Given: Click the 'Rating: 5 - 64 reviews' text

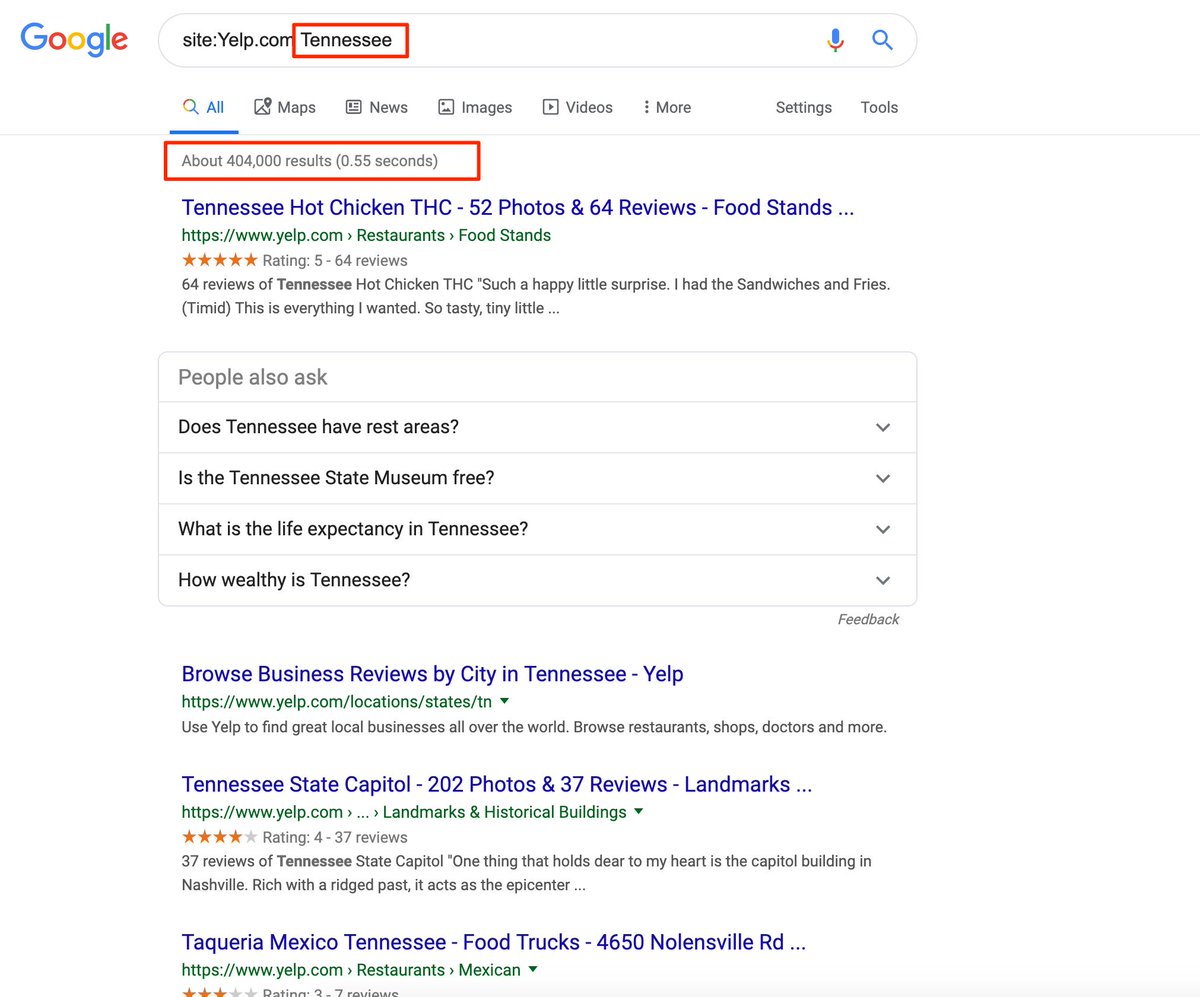Looking at the screenshot, I should [x=335, y=261].
